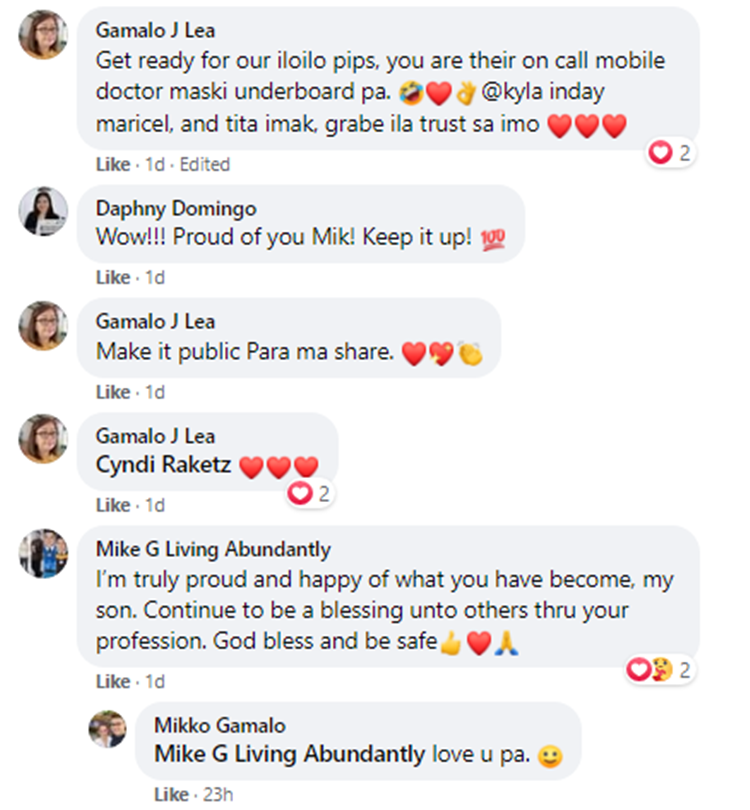
Task: Click Mike G Living Abundantly's avatar
Action: coord(43,553)
